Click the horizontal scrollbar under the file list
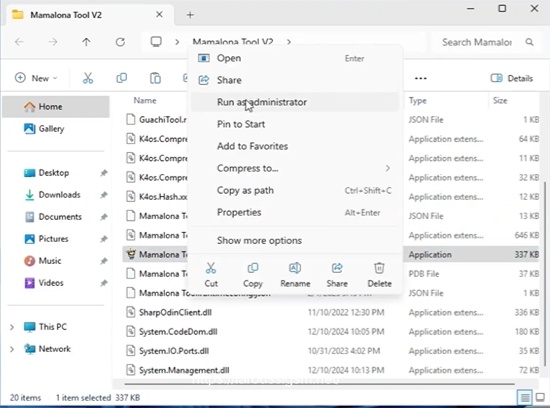Viewport: 550px width, 408px height. pos(319,384)
